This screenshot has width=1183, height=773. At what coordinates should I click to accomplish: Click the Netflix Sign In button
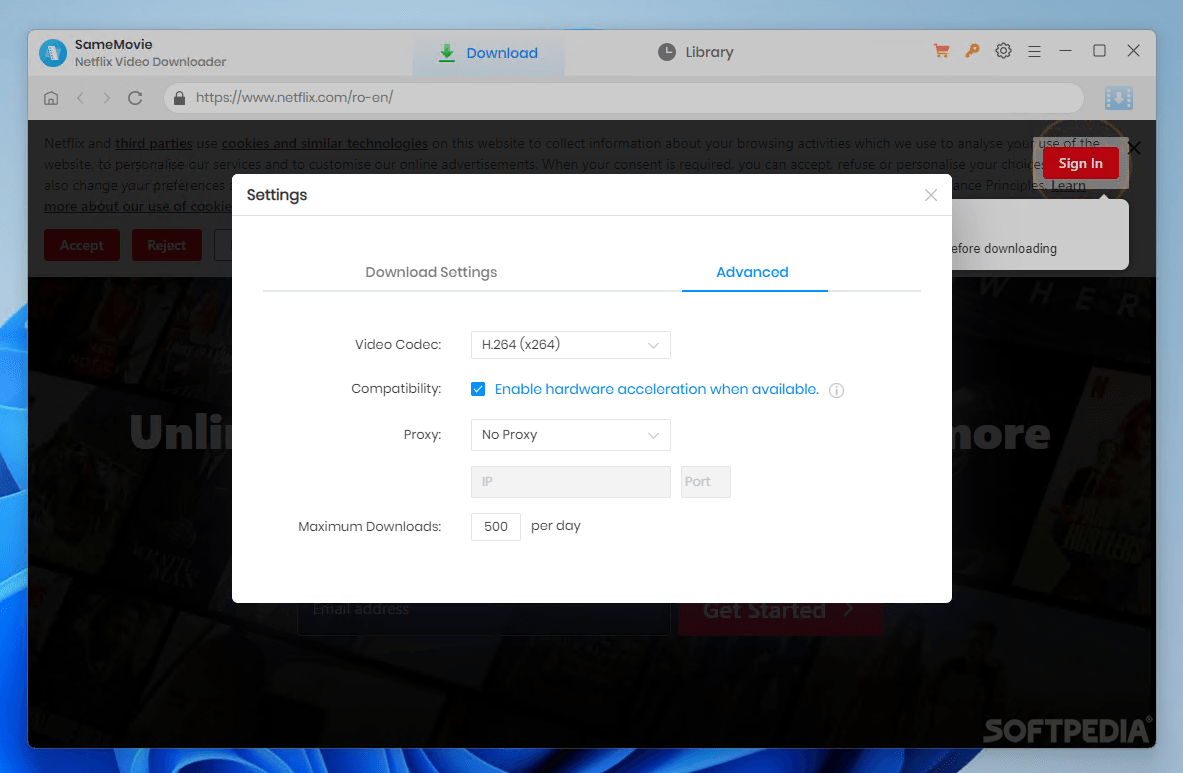tap(1080, 164)
